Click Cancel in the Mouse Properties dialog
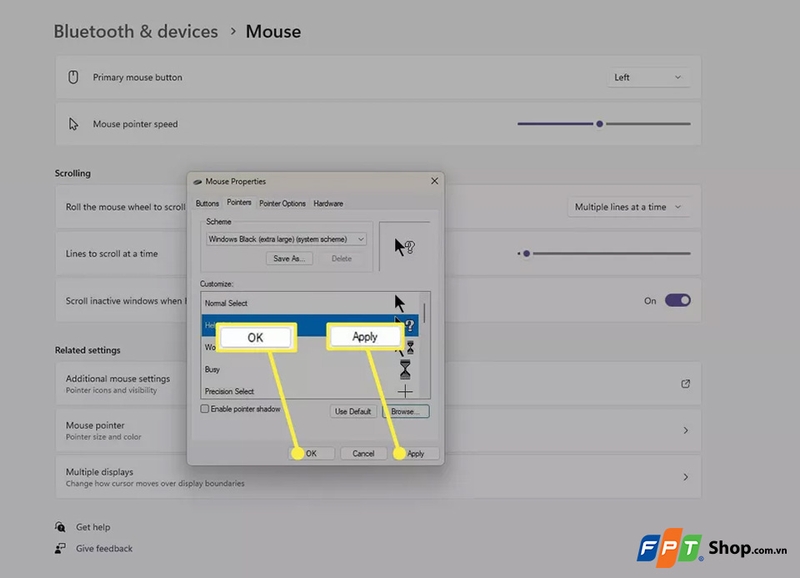 (363, 454)
